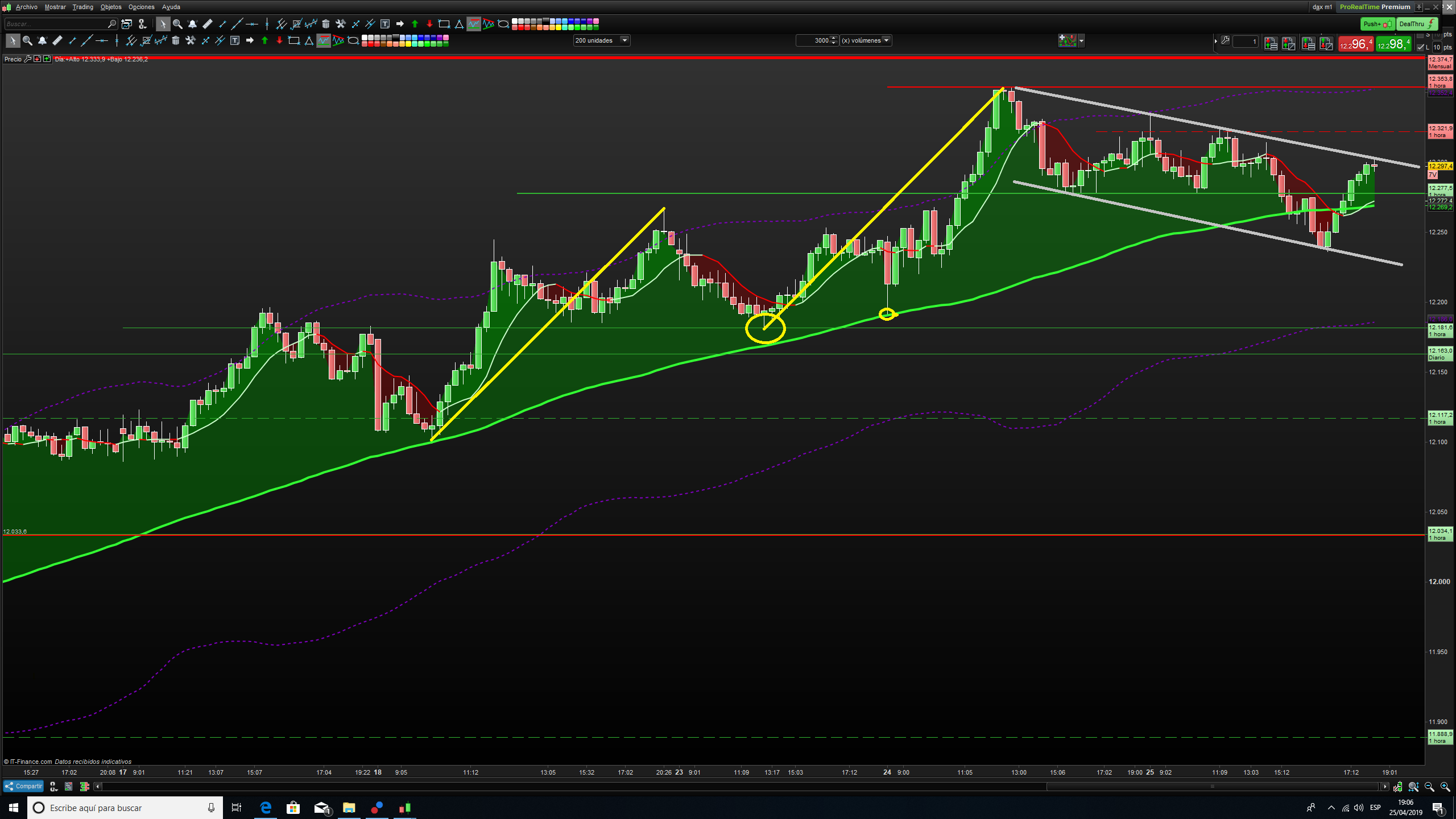Toggle the L limit points checkbox
This screenshot has width=1456, height=819.
tap(1420, 47)
